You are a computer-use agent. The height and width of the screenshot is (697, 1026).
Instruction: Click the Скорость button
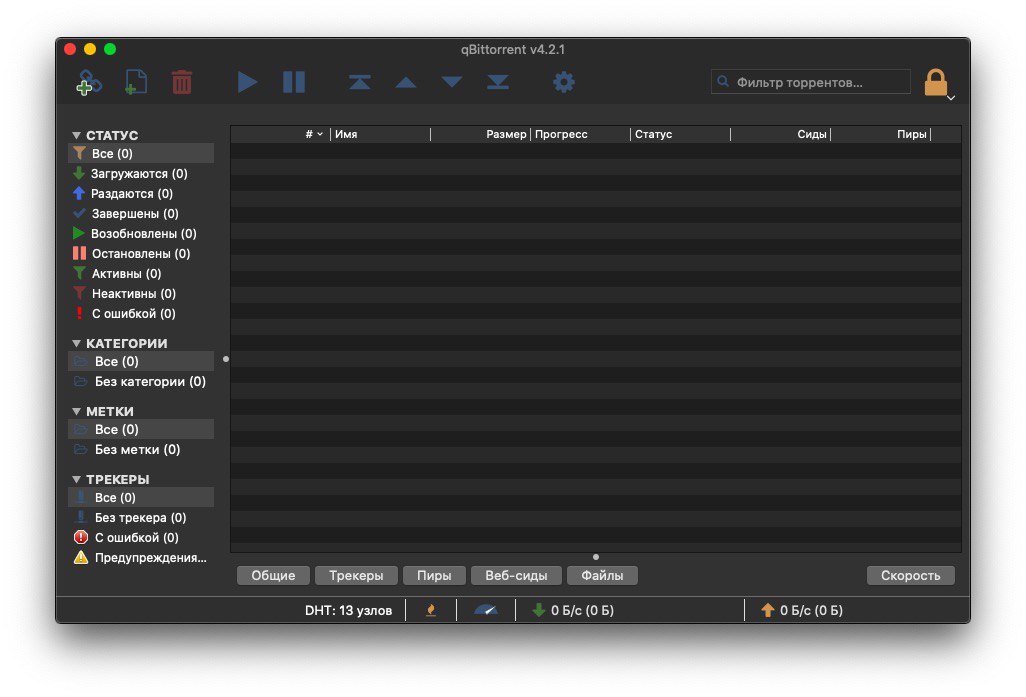910,575
